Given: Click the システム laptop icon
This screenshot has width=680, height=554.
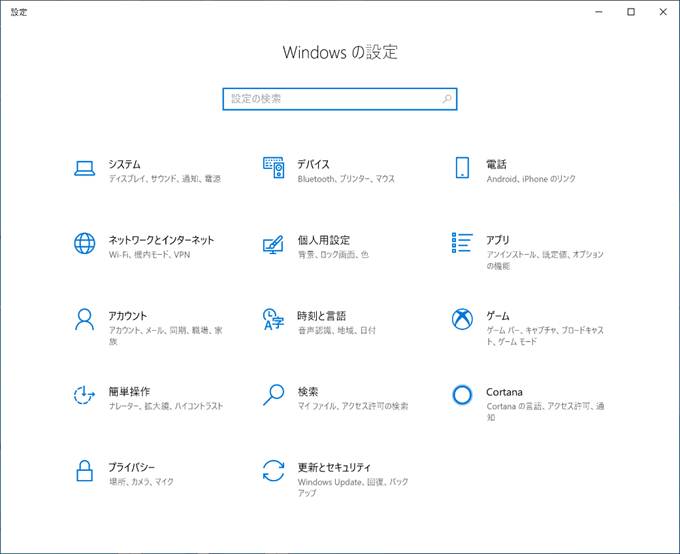Looking at the screenshot, I should coord(84,168).
